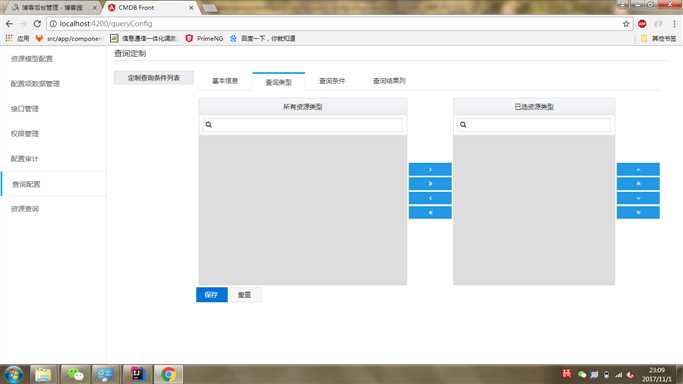683x384 pixels.
Task: Open 配置项数据管理 in the sidebar
Action: (x=35, y=84)
